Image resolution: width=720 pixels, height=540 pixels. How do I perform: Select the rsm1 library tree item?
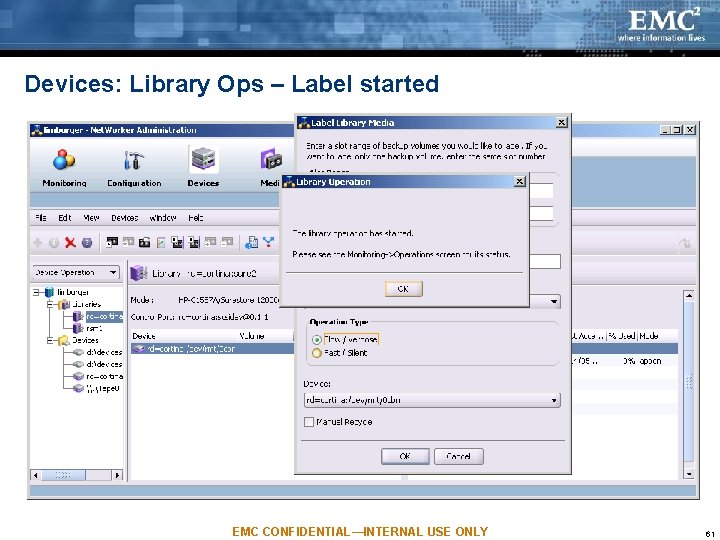[94, 328]
